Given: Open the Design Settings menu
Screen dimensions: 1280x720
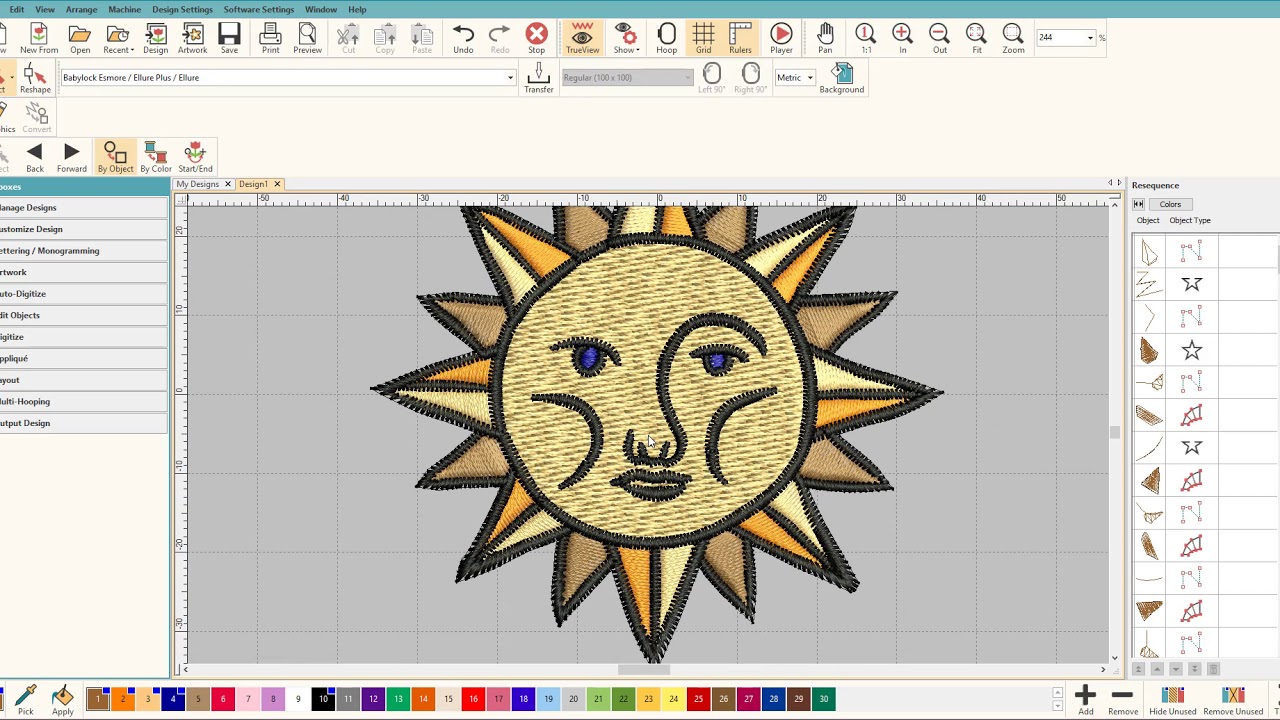Looking at the screenshot, I should tap(182, 9).
